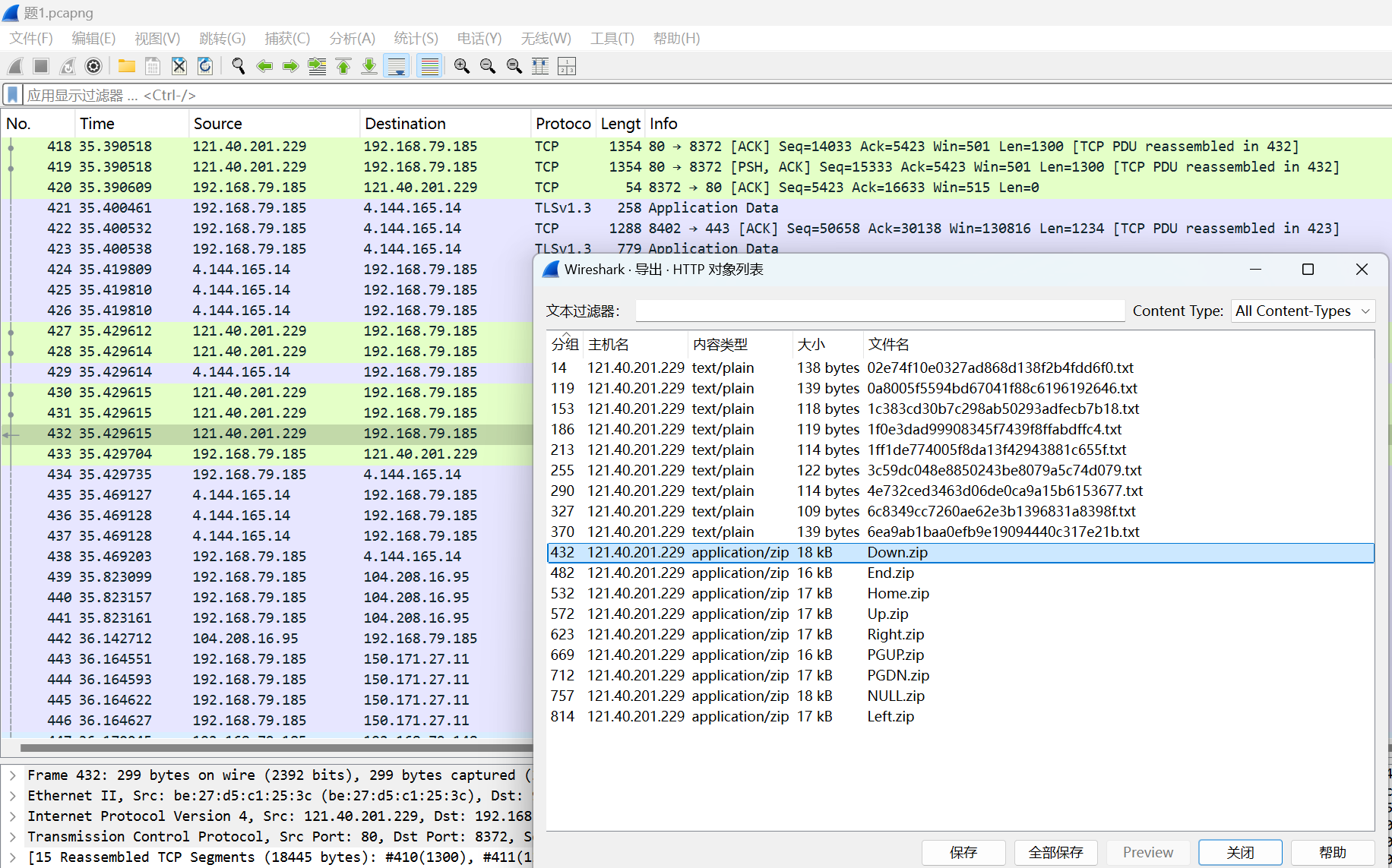Viewport: 1392px width, 868px height.
Task: Go to next packet with right arrow
Action: click(x=290, y=66)
